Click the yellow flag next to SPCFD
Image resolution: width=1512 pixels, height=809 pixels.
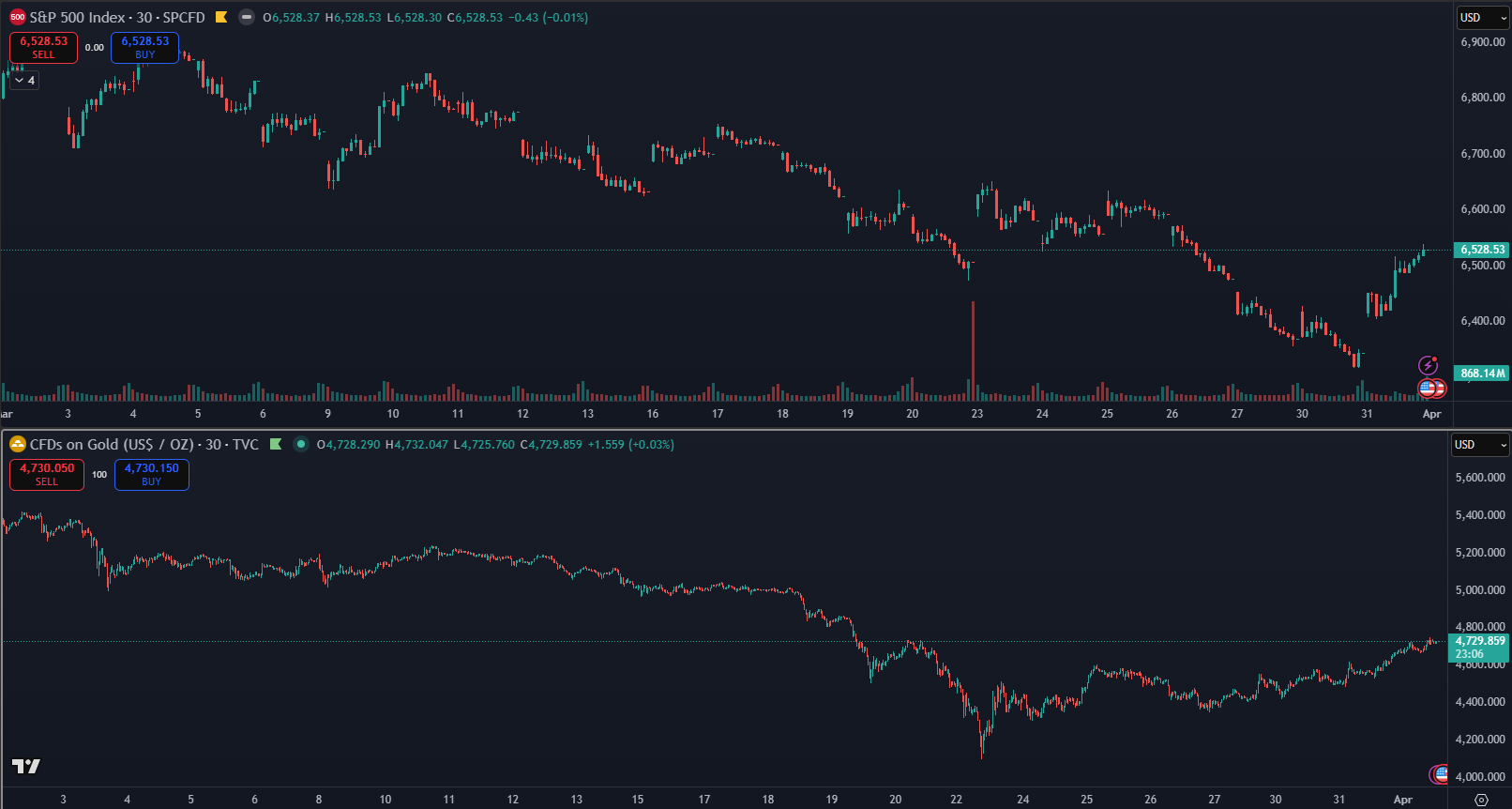click(x=221, y=17)
